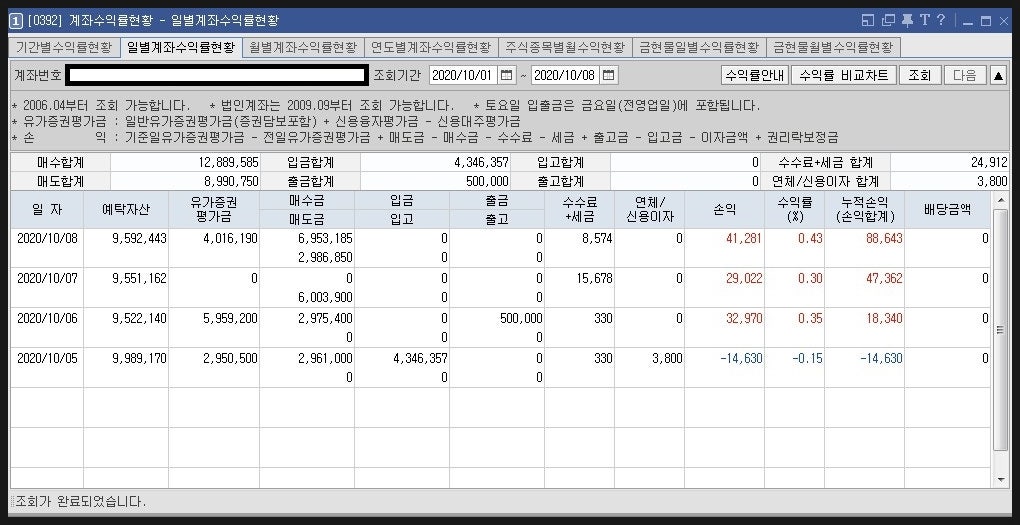The width and height of the screenshot is (1020, 525).
Task: Open the 월별계좌수익률현황 tab
Action: point(303,47)
